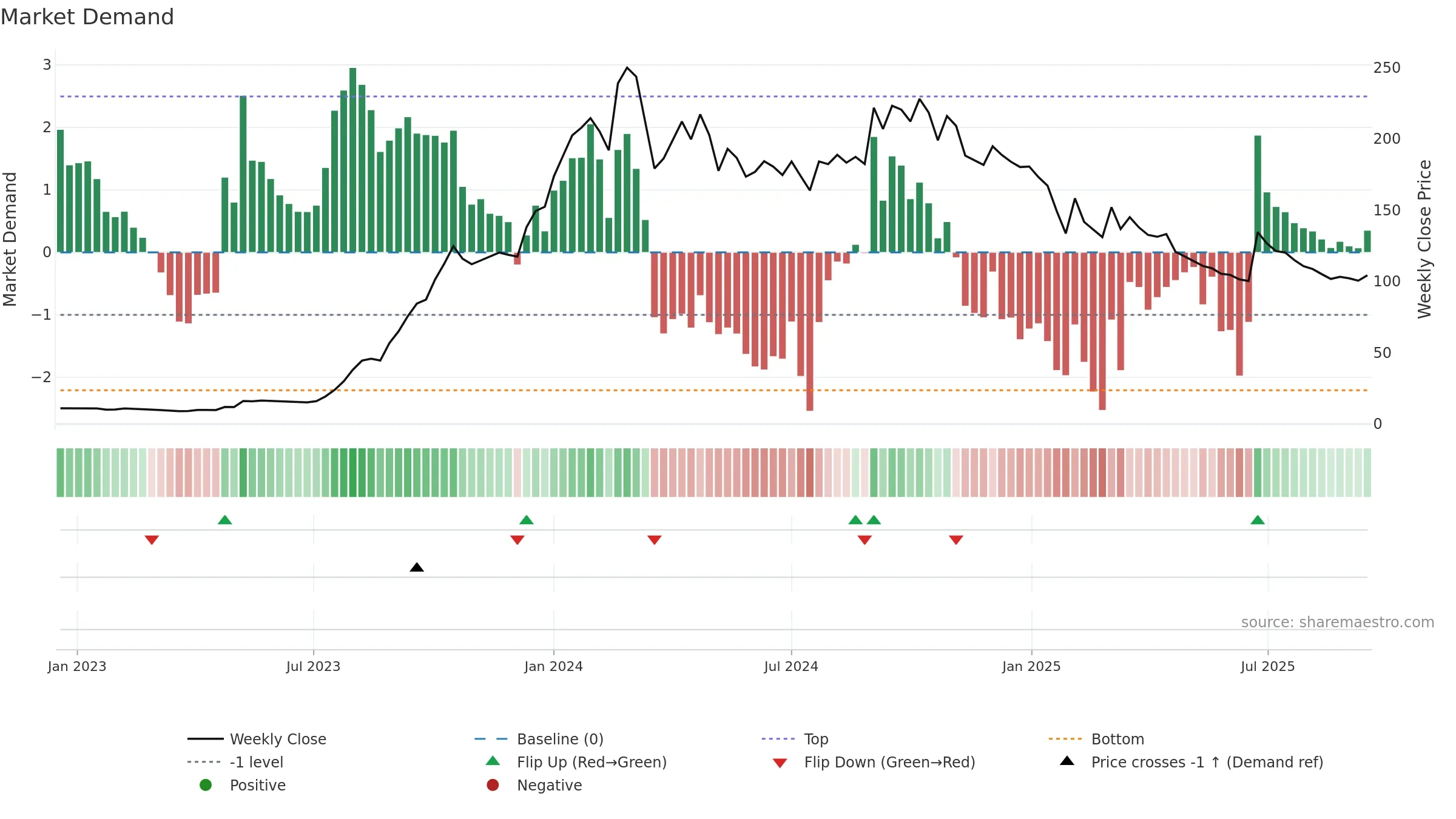The width and height of the screenshot is (1456, 819).
Task: Click the Jan 2024 x-axis label
Action: pos(553,666)
